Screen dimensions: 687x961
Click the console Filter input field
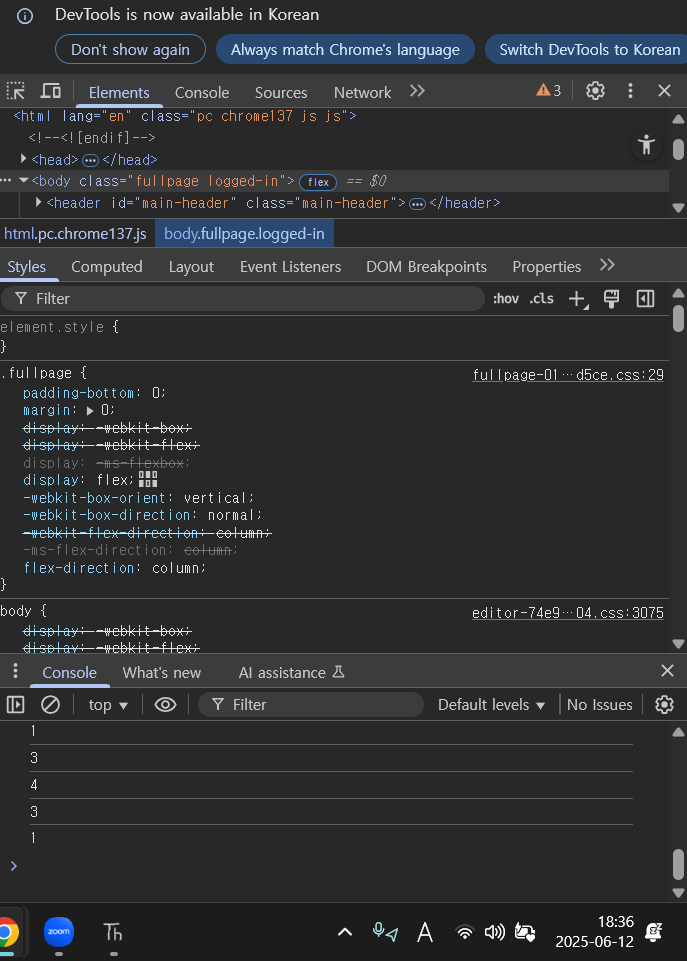point(311,705)
